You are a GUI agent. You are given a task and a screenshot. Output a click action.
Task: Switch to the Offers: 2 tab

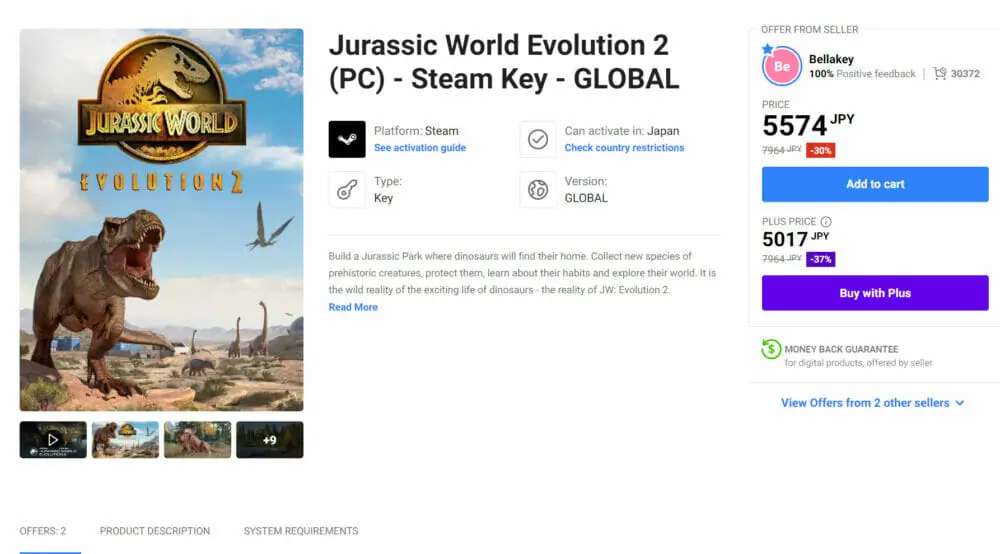[x=43, y=531]
